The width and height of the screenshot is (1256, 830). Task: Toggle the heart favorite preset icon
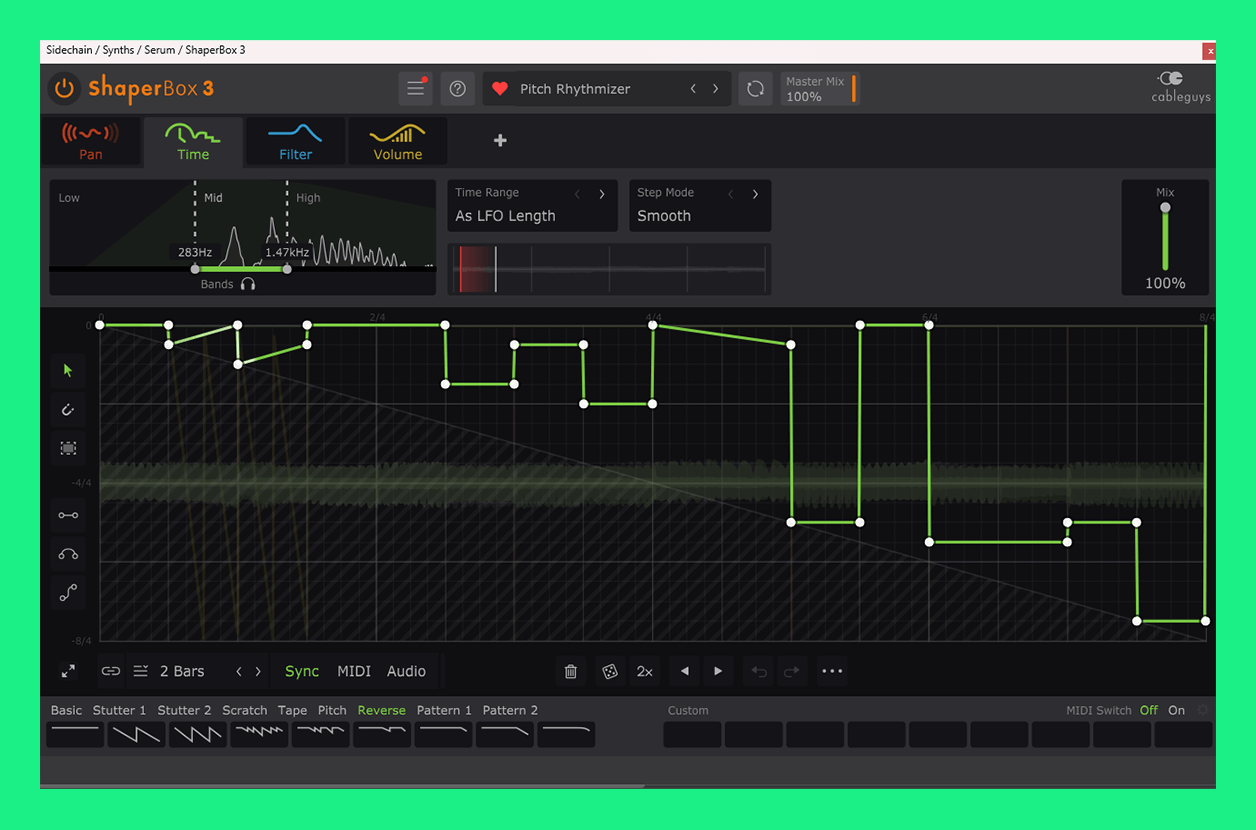click(500, 89)
